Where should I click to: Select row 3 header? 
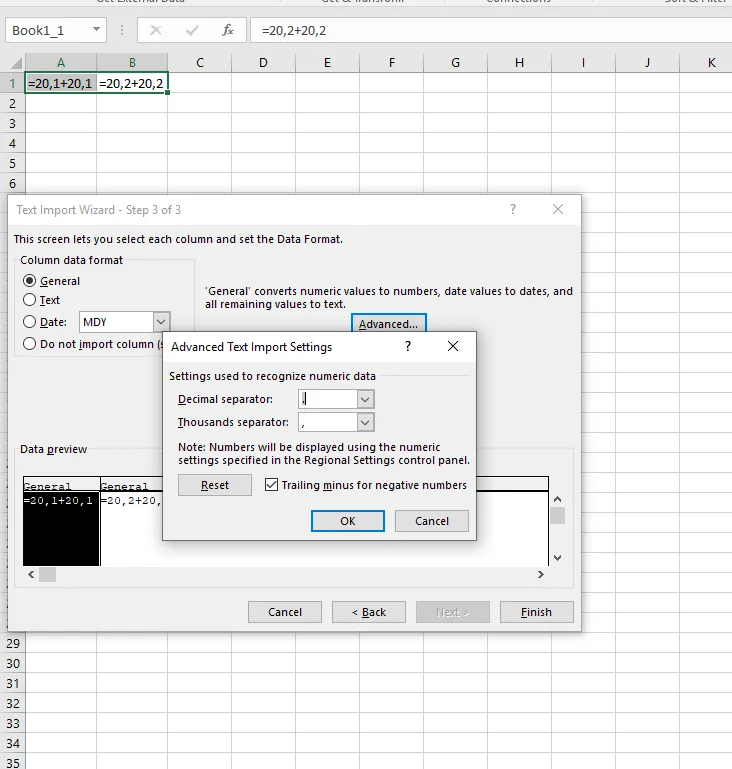pyautogui.click(x=13, y=124)
